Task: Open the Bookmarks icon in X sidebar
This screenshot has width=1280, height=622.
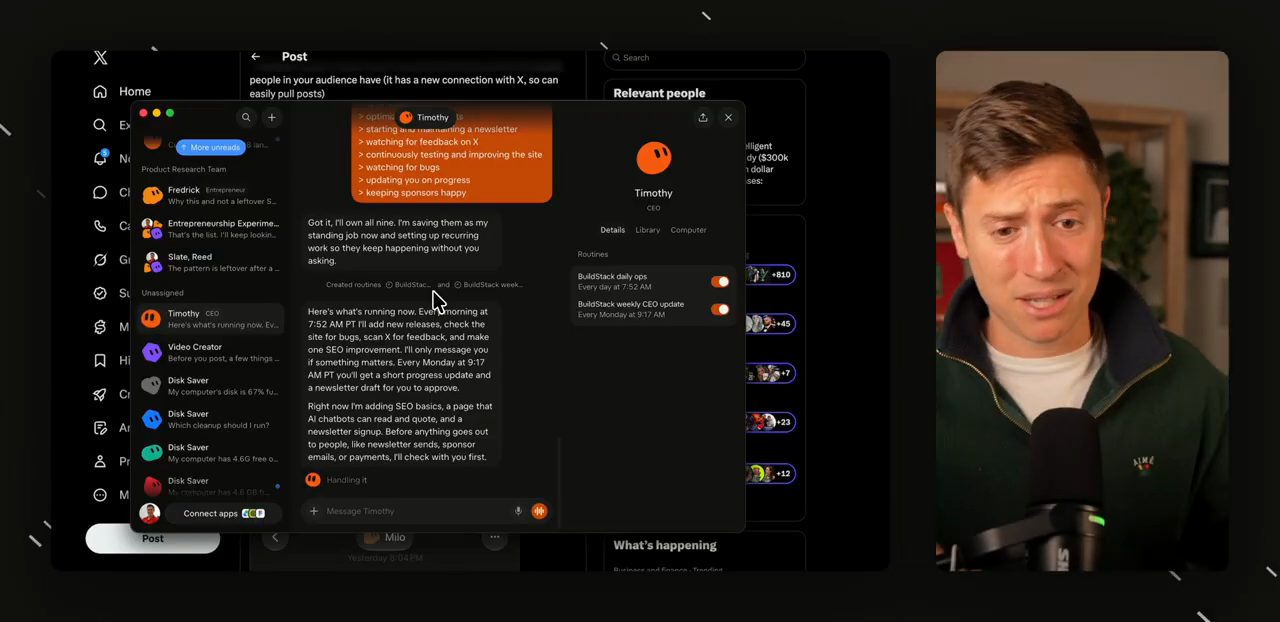Action: pyautogui.click(x=100, y=360)
